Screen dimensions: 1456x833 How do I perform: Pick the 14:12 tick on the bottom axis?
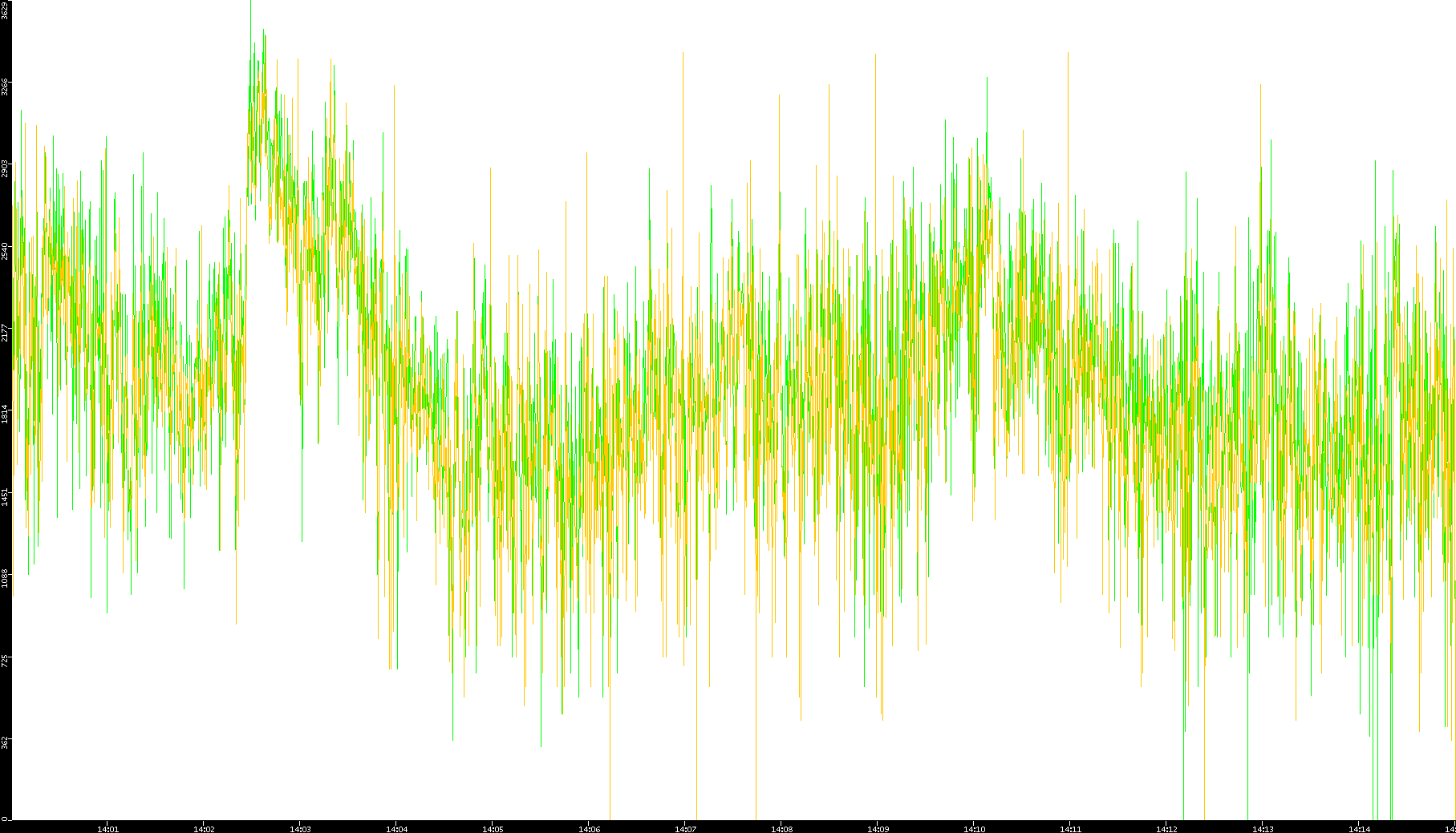click(1166, 829)
